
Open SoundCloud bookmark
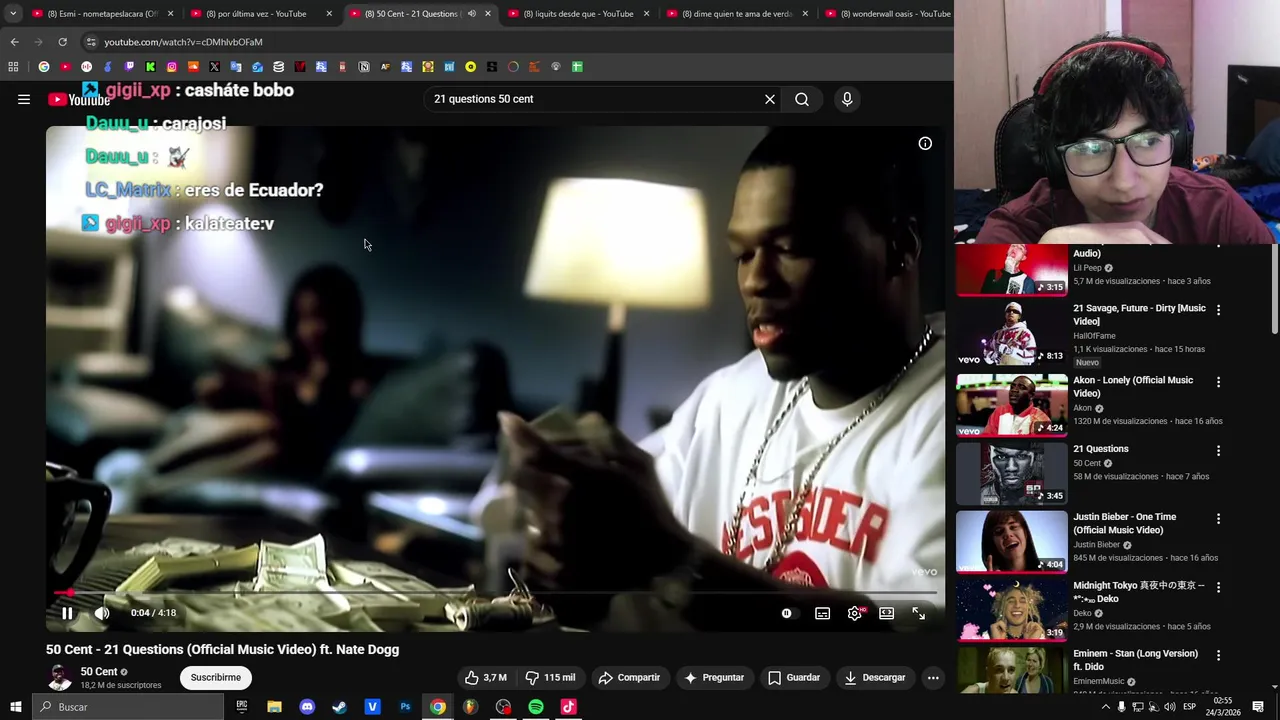pyautogui.click(x=193, y=67)
